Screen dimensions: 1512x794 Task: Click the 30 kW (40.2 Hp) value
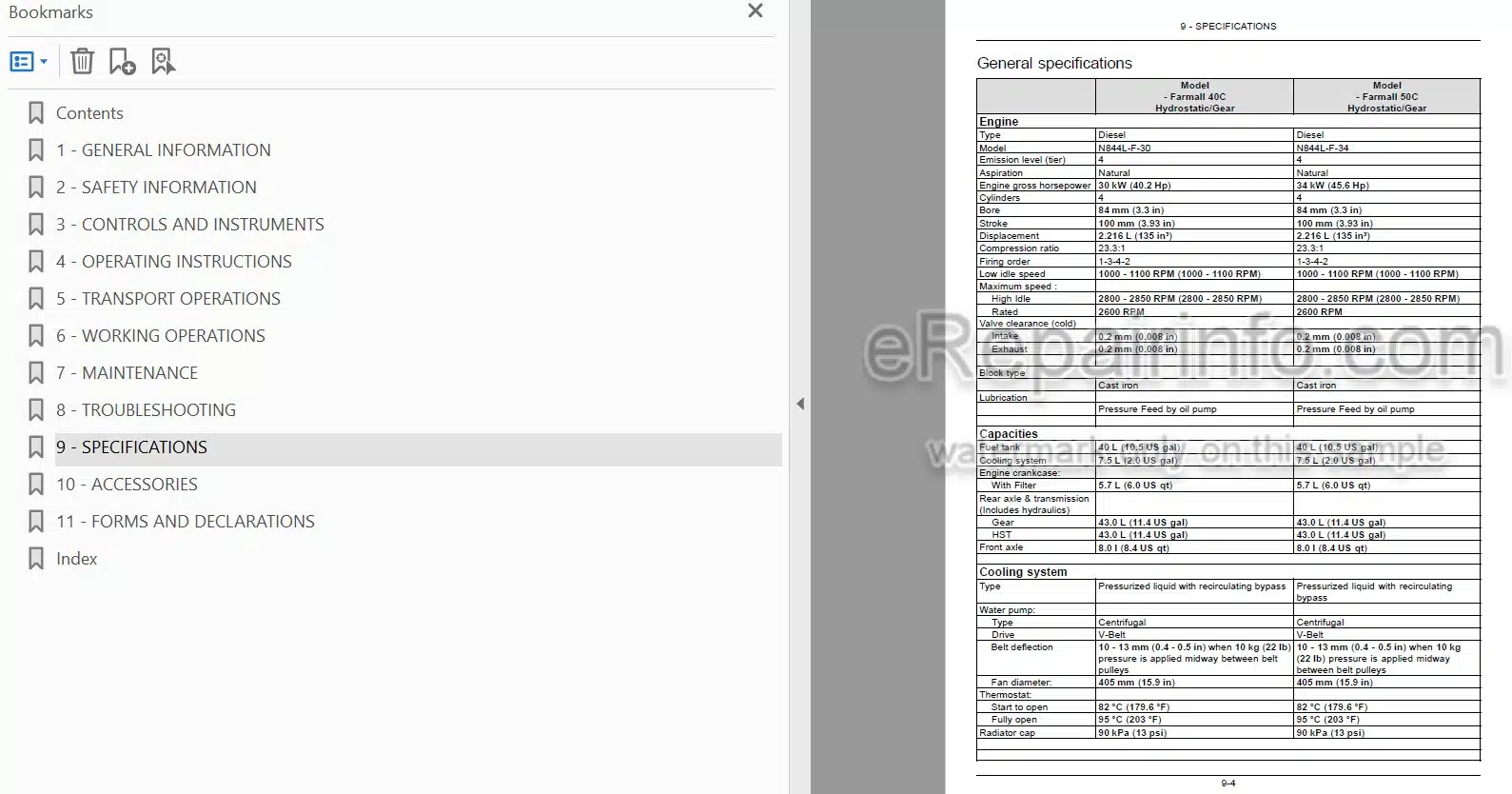point(1134,186)
